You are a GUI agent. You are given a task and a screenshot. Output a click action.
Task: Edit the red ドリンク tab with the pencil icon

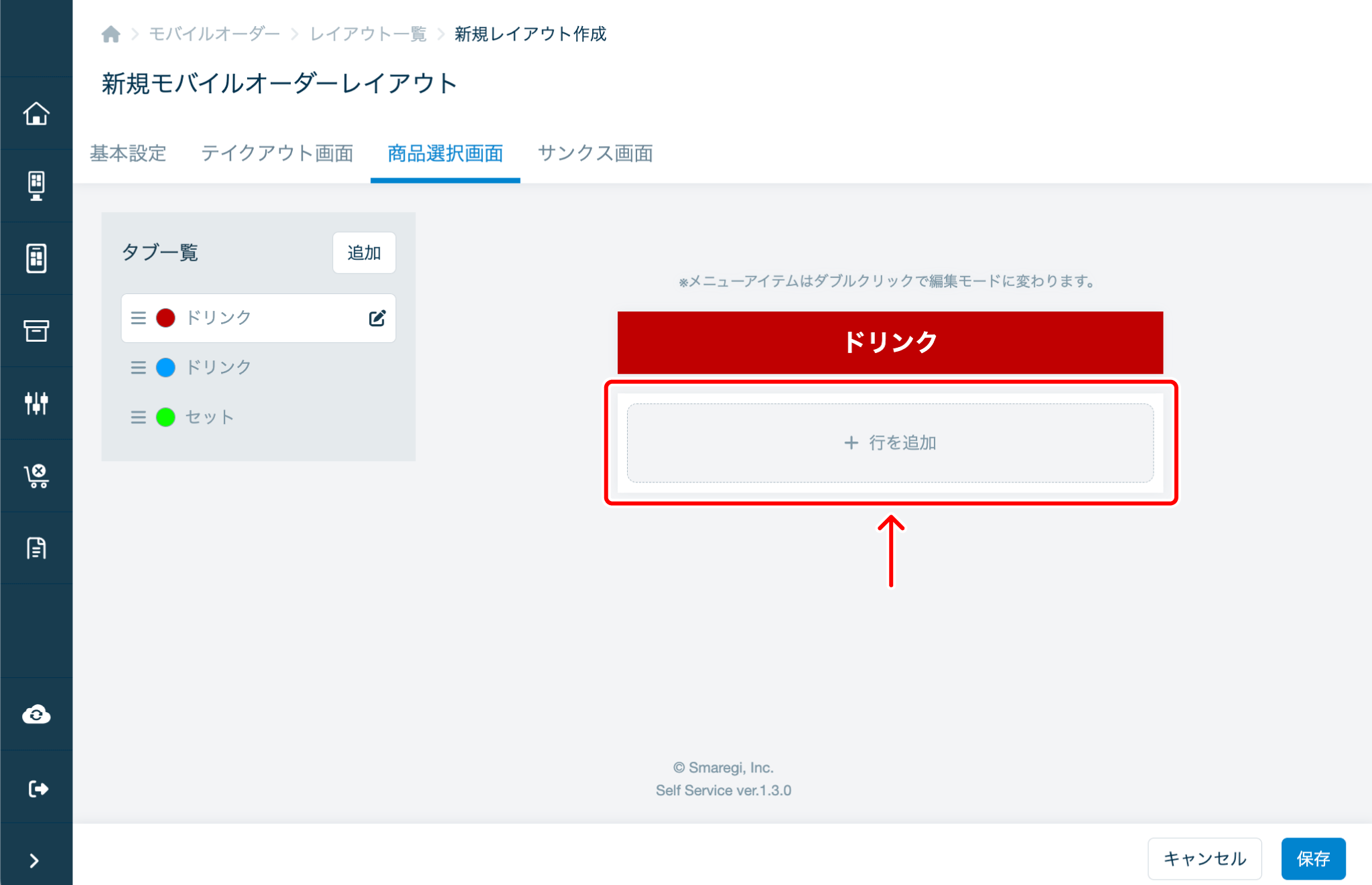pyautogui.click(x=377, y=318)
